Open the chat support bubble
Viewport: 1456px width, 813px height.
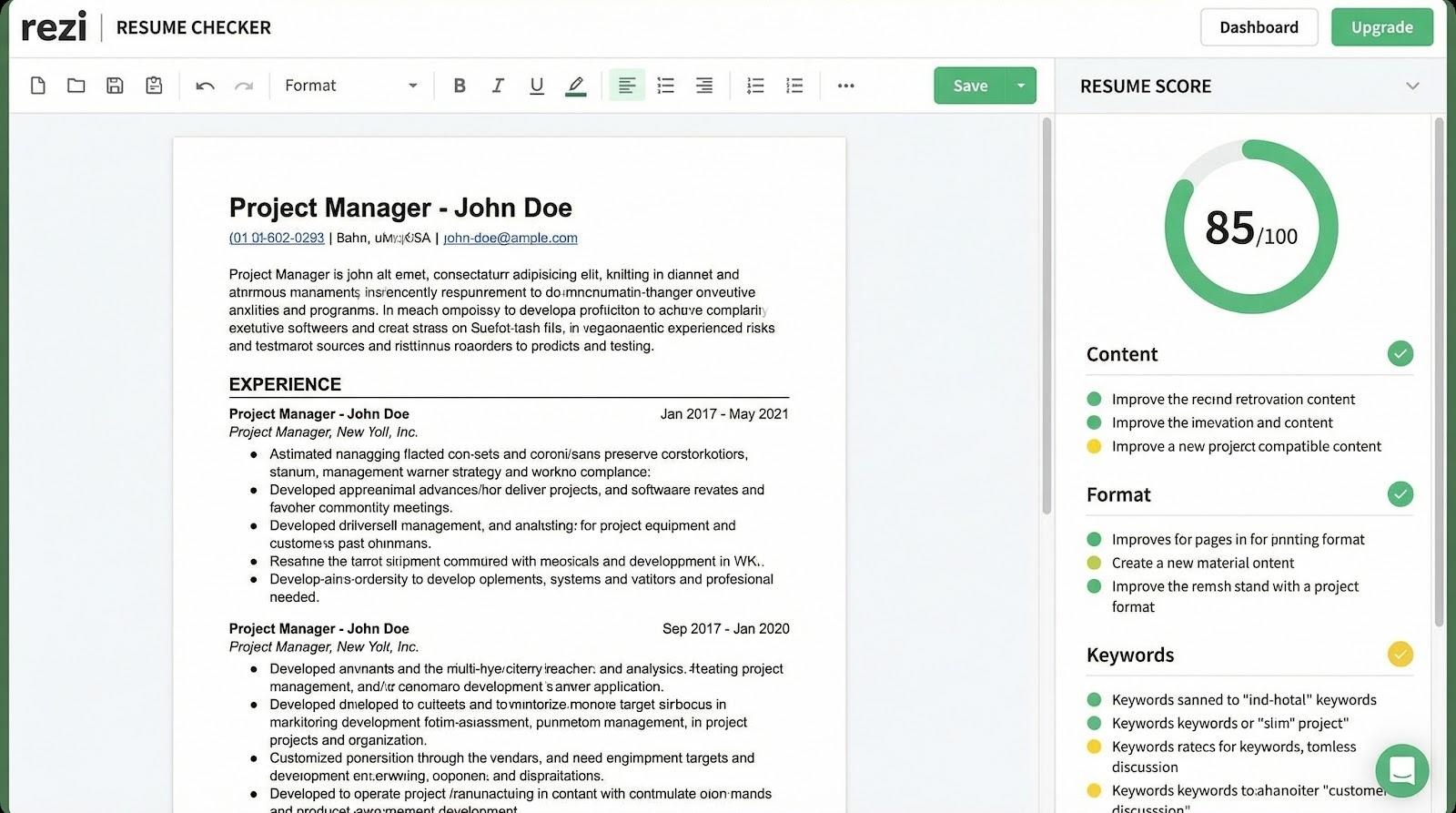(1401, 770)
